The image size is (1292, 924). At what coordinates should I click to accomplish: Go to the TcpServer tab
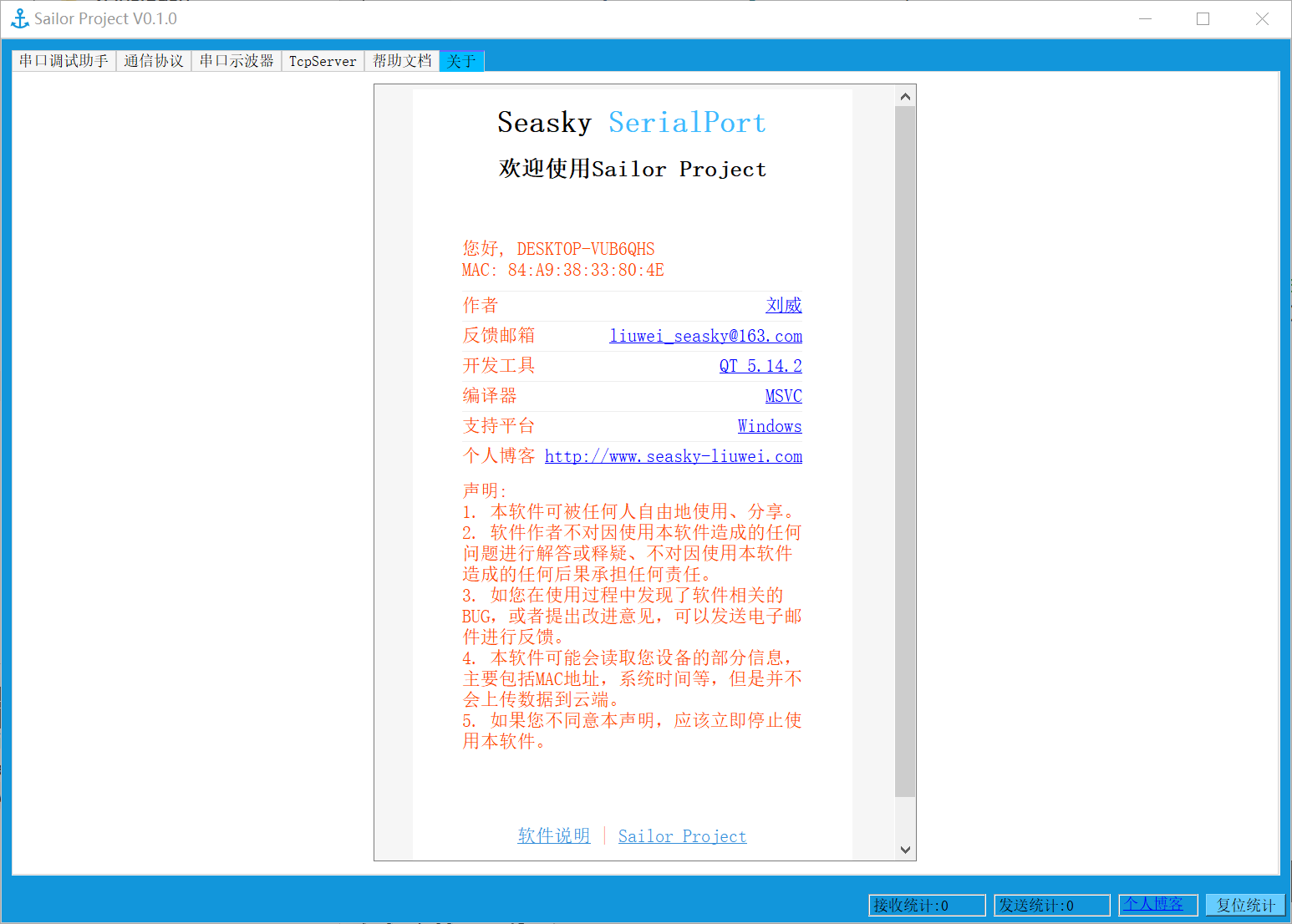click(323, 61)
